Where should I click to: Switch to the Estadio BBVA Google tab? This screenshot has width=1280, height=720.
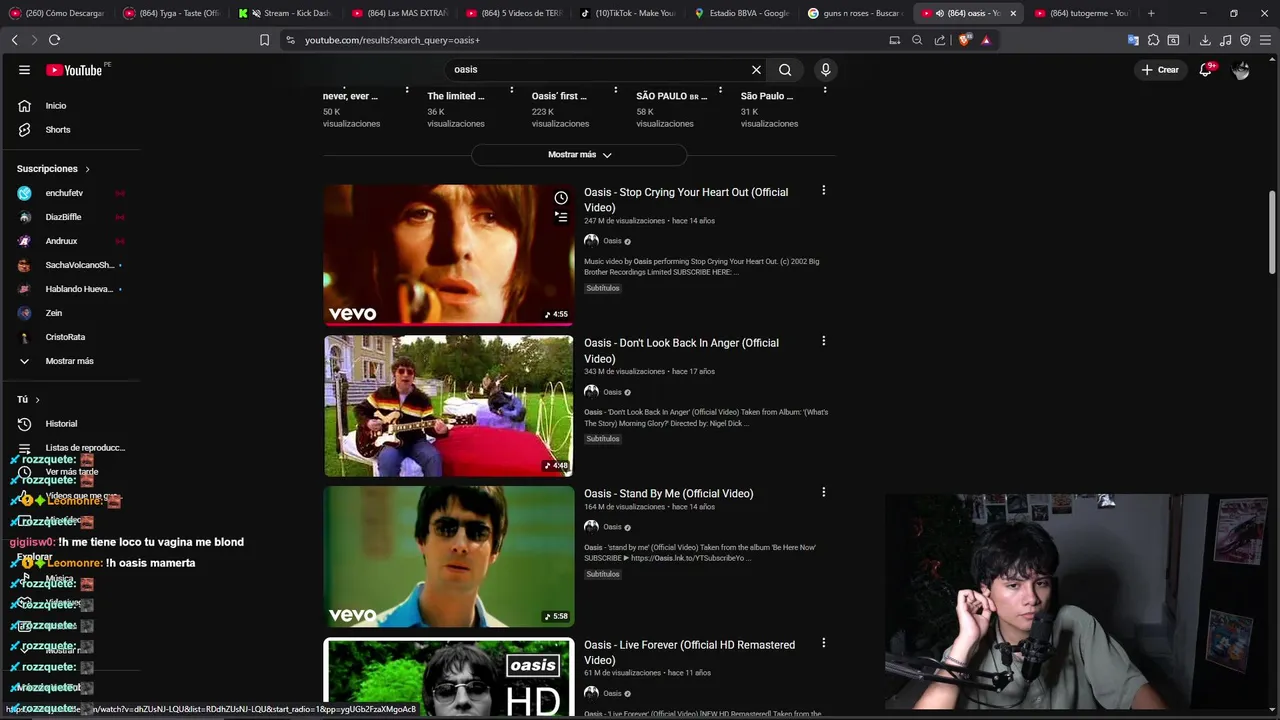(x=742, y=13)
